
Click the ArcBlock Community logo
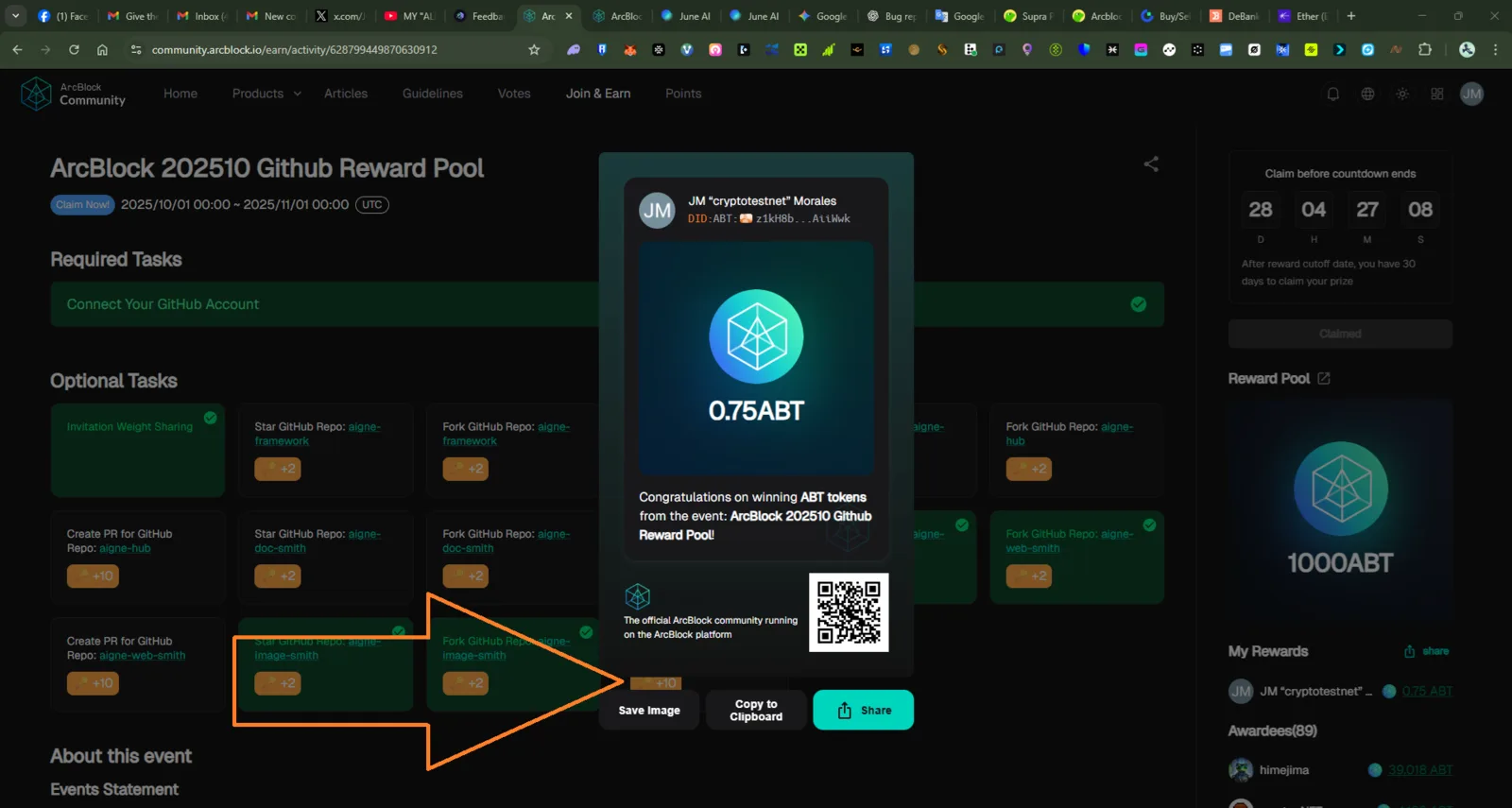point(73,94)
